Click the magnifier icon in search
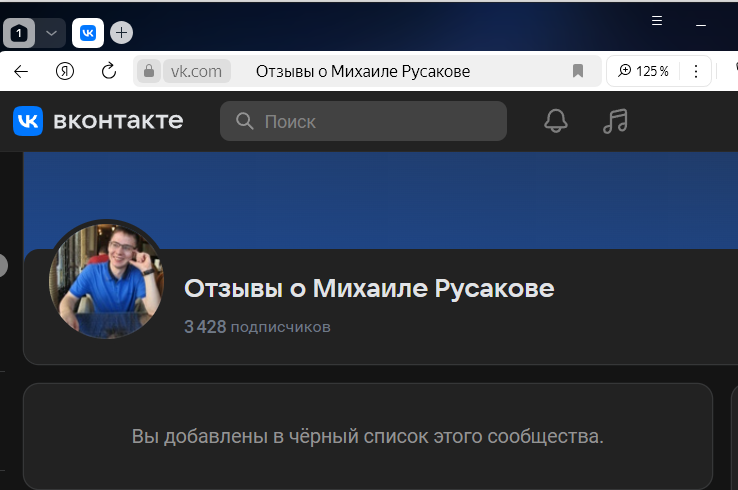The height and width of the screenshot is (490, 738). [244, 121]
